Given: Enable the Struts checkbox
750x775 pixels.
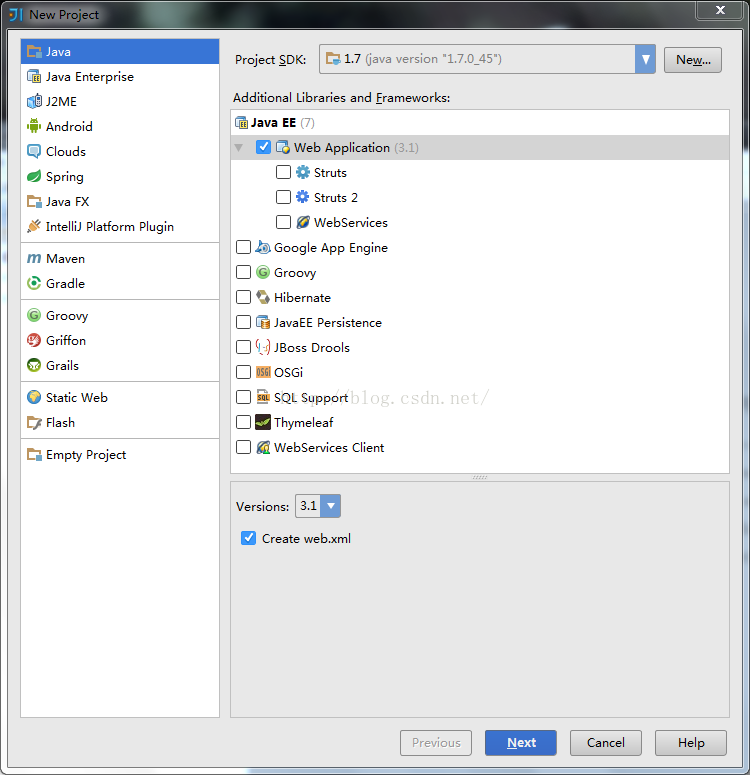Looking at the screenshot, I should click(283, 172).
